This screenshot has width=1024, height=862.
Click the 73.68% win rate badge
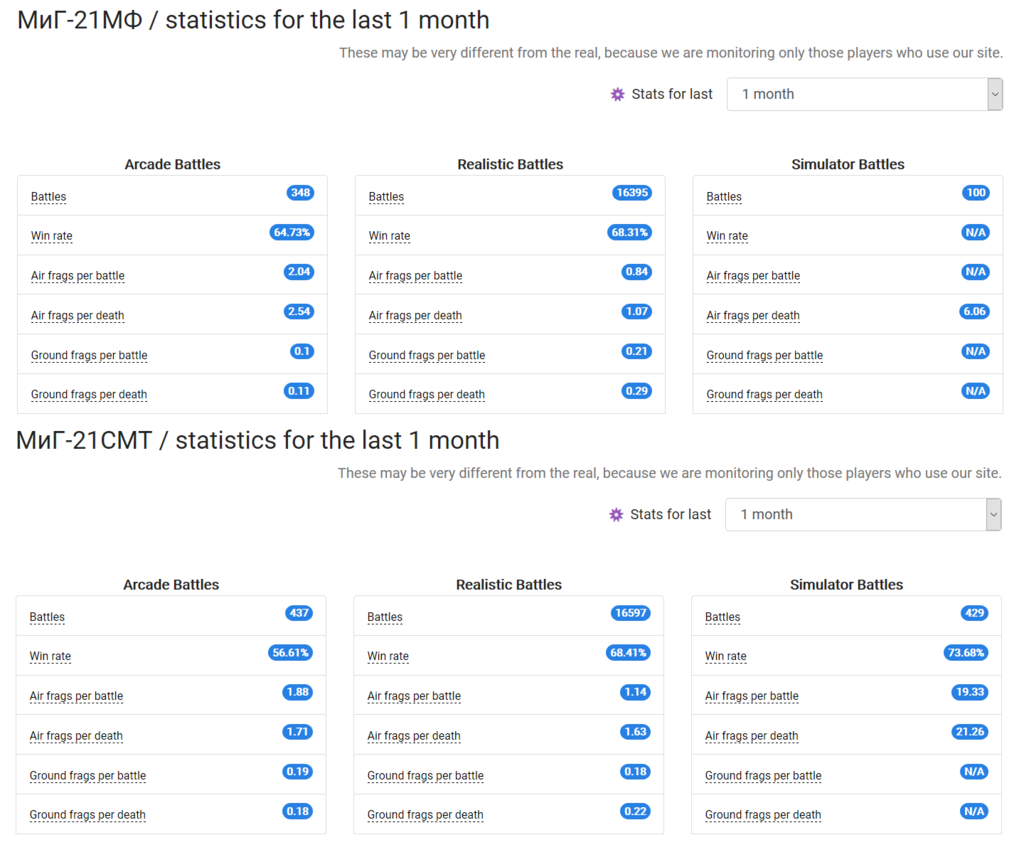[x=965, y=653]
